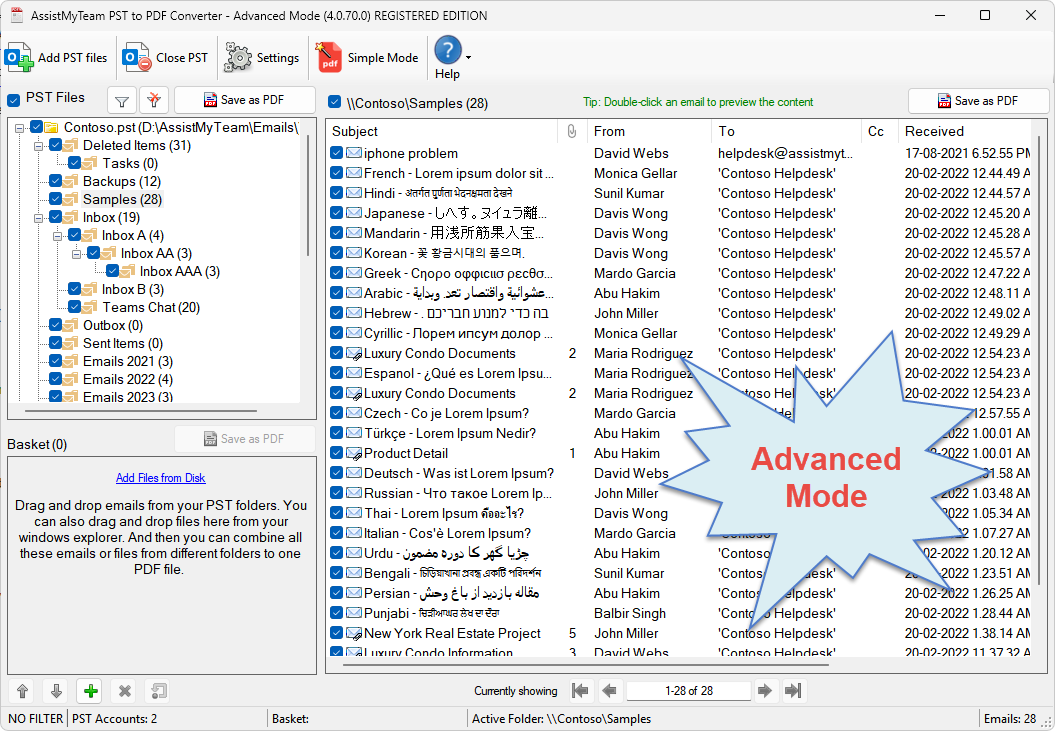This screenshot has height=731, width=1055.
Task: Open the Help dropdown arrow
Action: coord(468,58)
